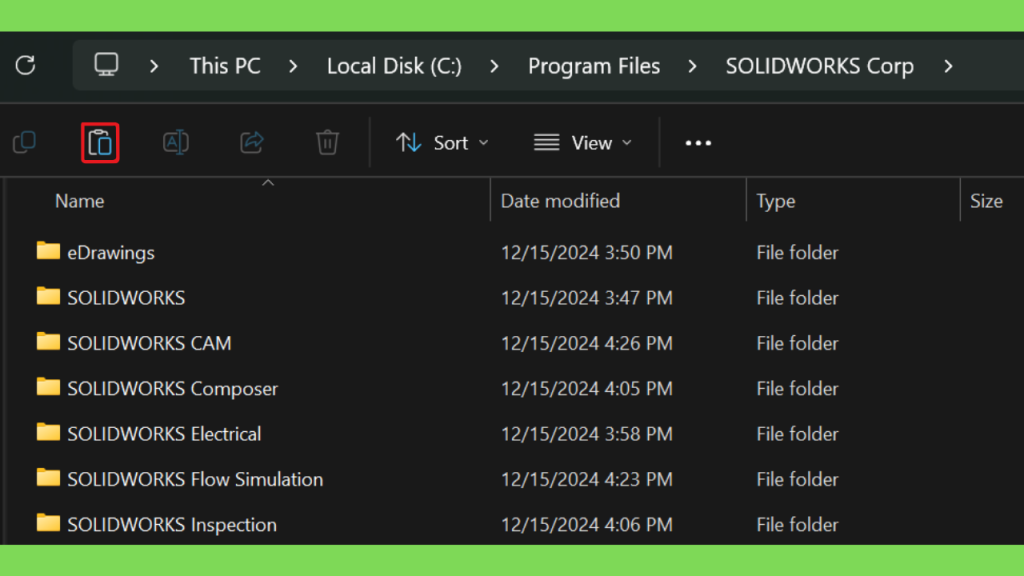Sort by the Type column header

pyautogui.click(x=775, y=201)
